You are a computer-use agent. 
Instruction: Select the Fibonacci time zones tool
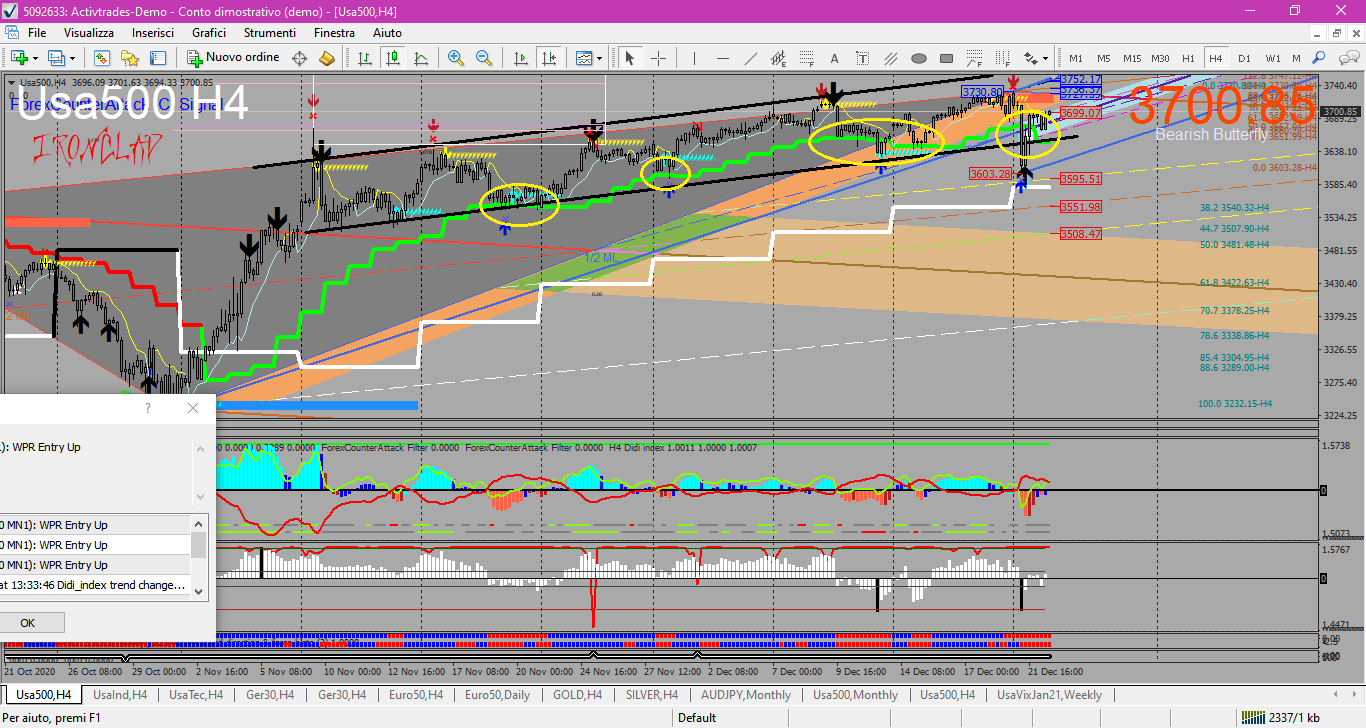pyautogui.click(x=1003, y=58)
